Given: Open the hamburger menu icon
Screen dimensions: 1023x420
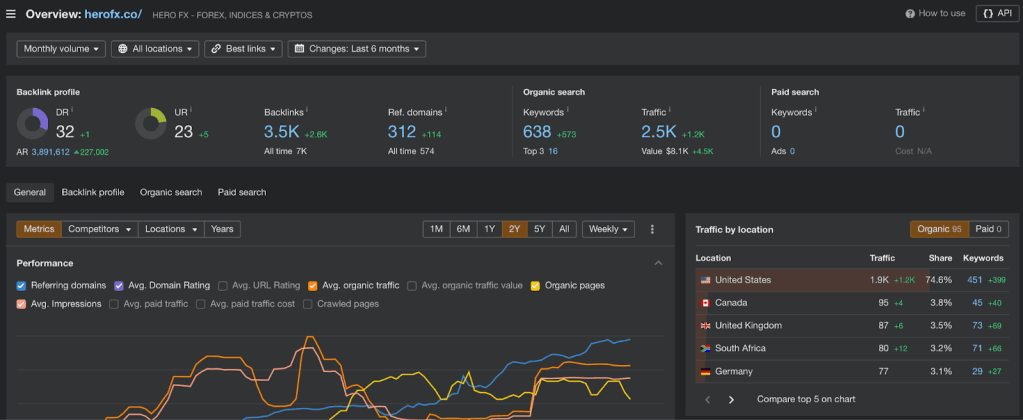Looking at the screenshot, I should 10,14.
